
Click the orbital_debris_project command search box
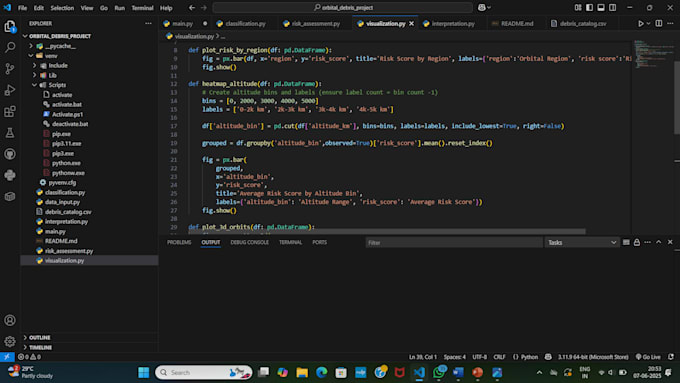pos(343,7)
